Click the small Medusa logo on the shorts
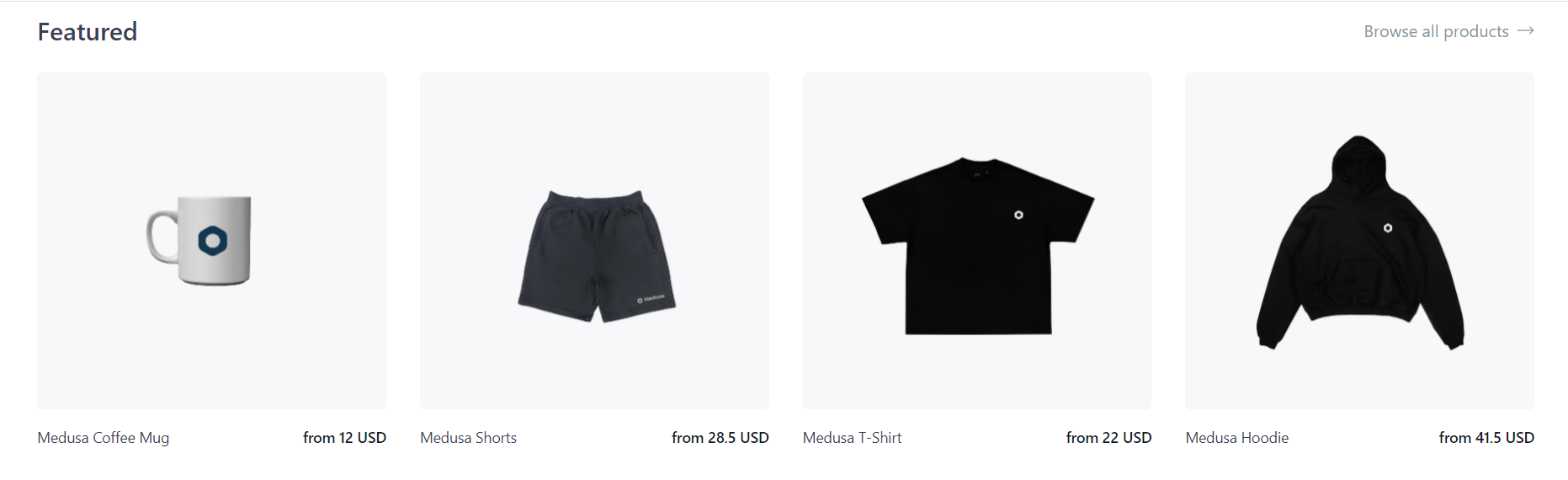The image size is (1568, 480). 651,298
